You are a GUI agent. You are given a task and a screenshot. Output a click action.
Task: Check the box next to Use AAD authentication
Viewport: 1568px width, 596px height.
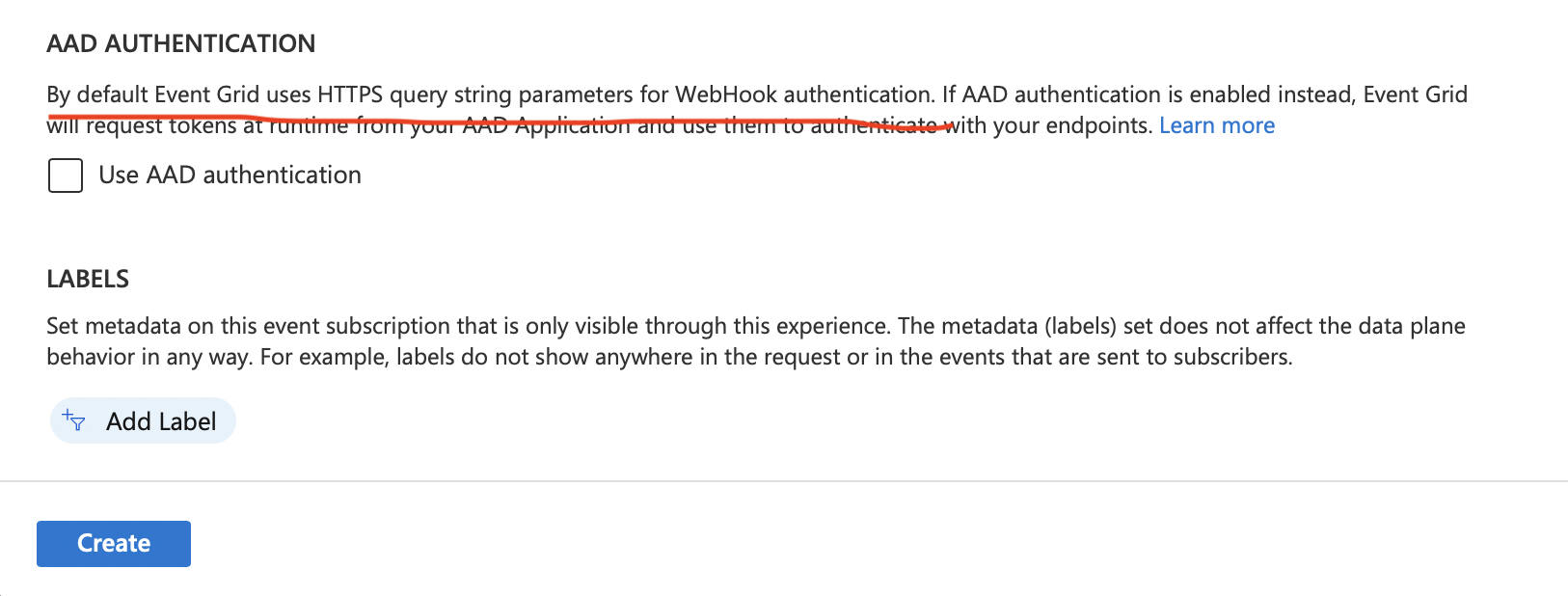[64, 175]
